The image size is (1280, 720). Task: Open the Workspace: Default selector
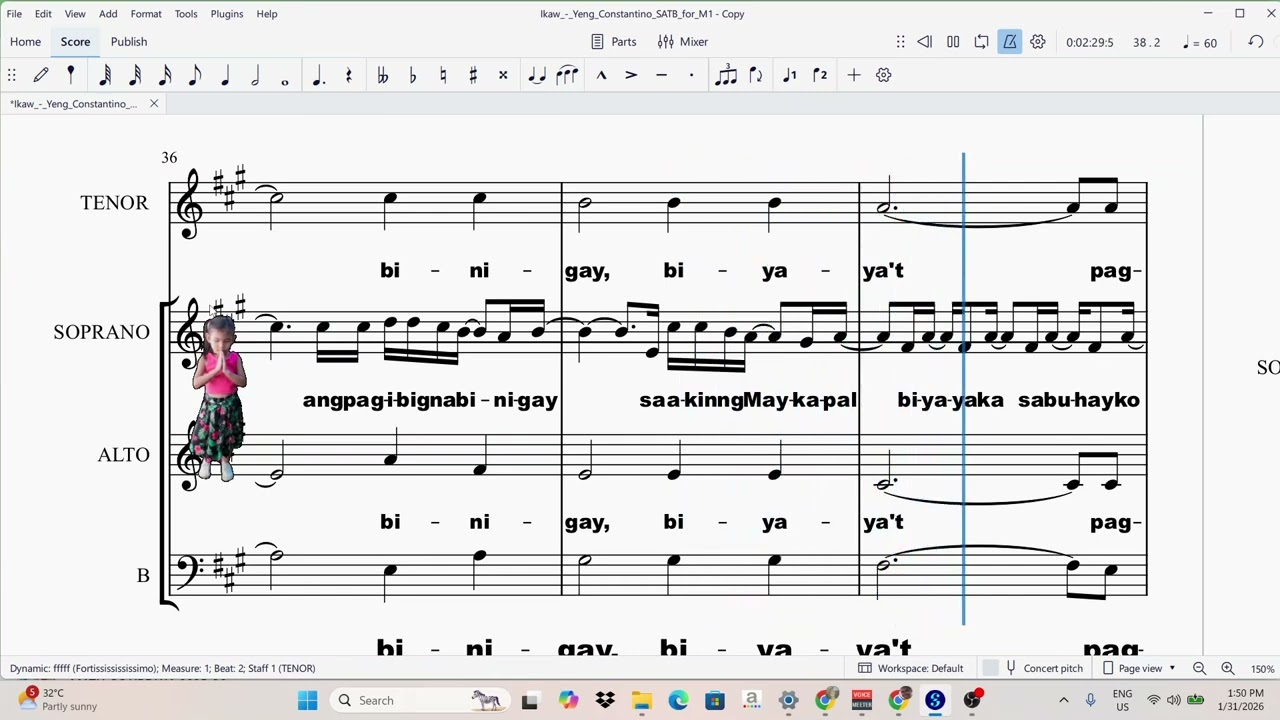pyautogui.click(x=911, y=668)
